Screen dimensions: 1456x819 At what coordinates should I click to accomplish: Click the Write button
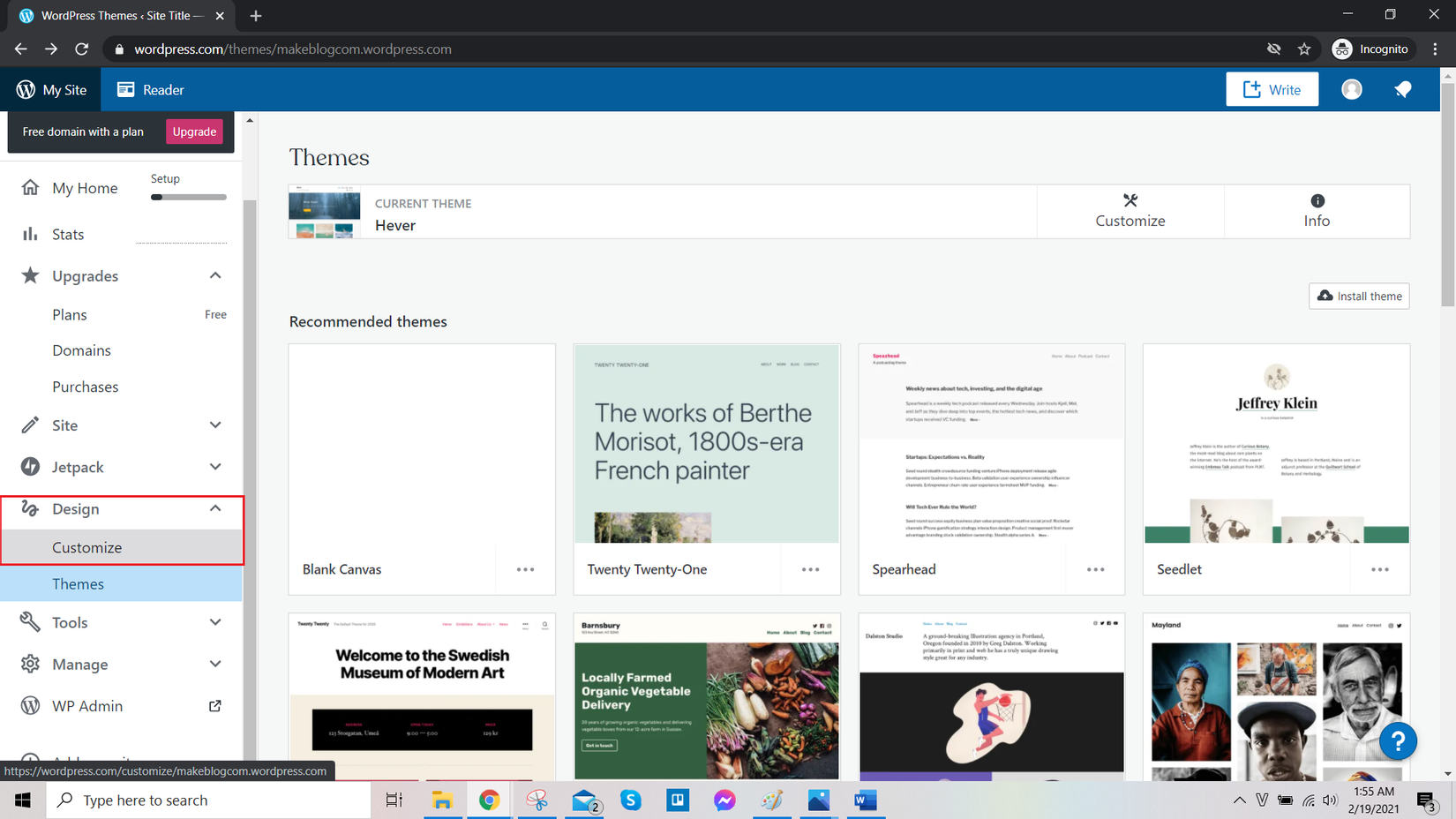(x=1272, y=89)
